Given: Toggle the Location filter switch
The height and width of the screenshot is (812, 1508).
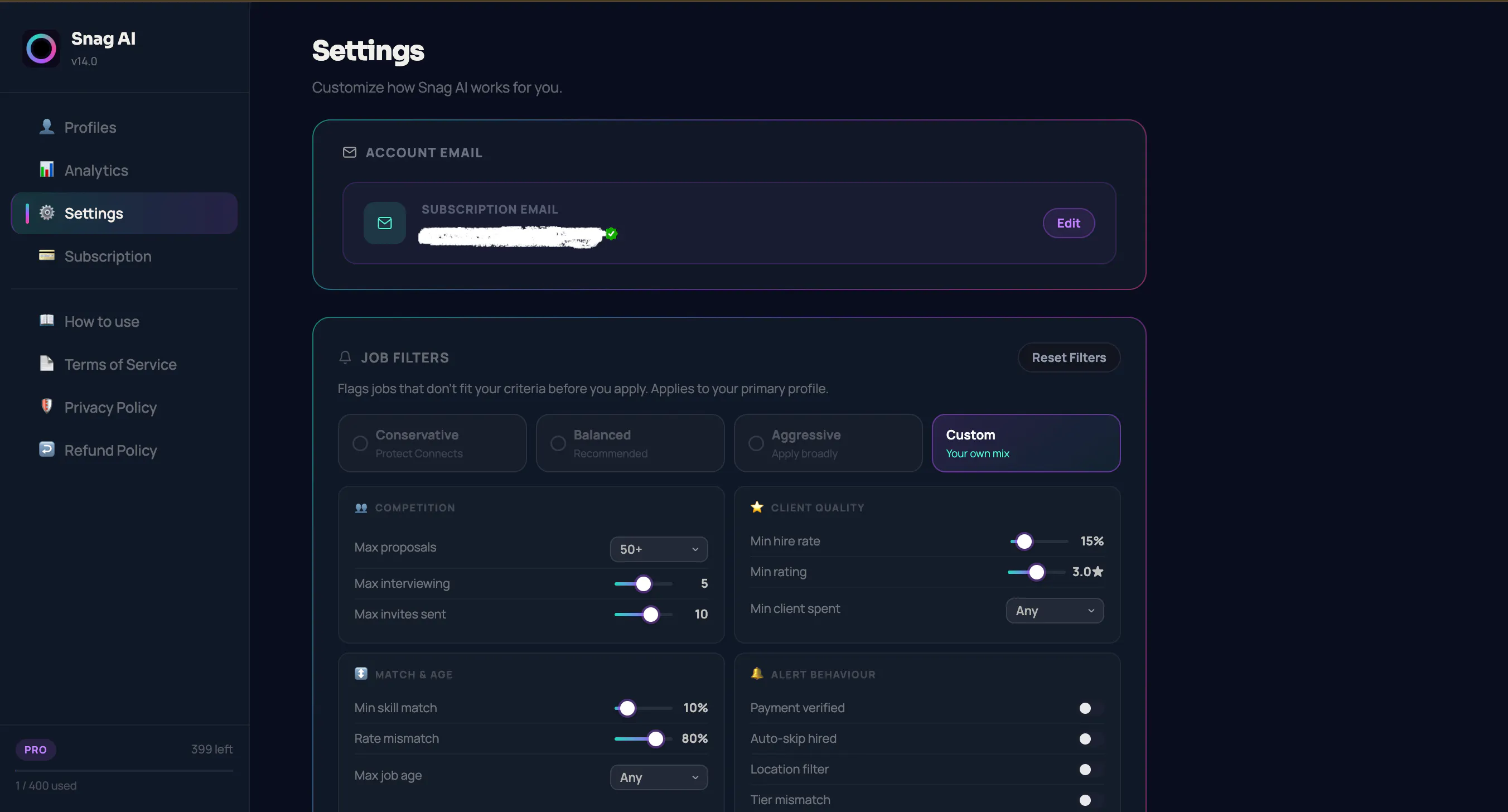Looking at the screenshot, I should [x=1090, y=769].
